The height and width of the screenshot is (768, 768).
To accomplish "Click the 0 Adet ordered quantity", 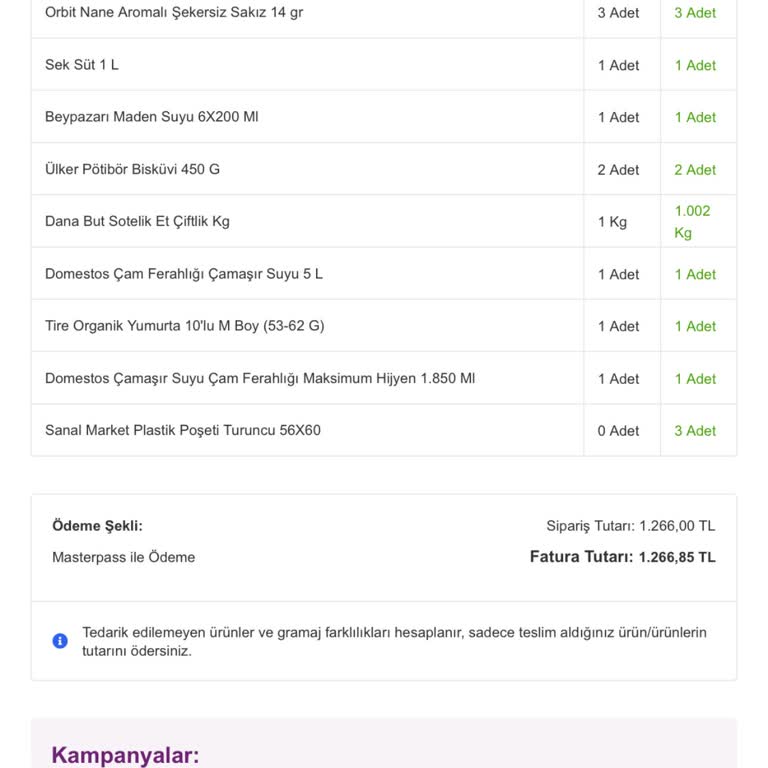I will [x=618, y=431].
